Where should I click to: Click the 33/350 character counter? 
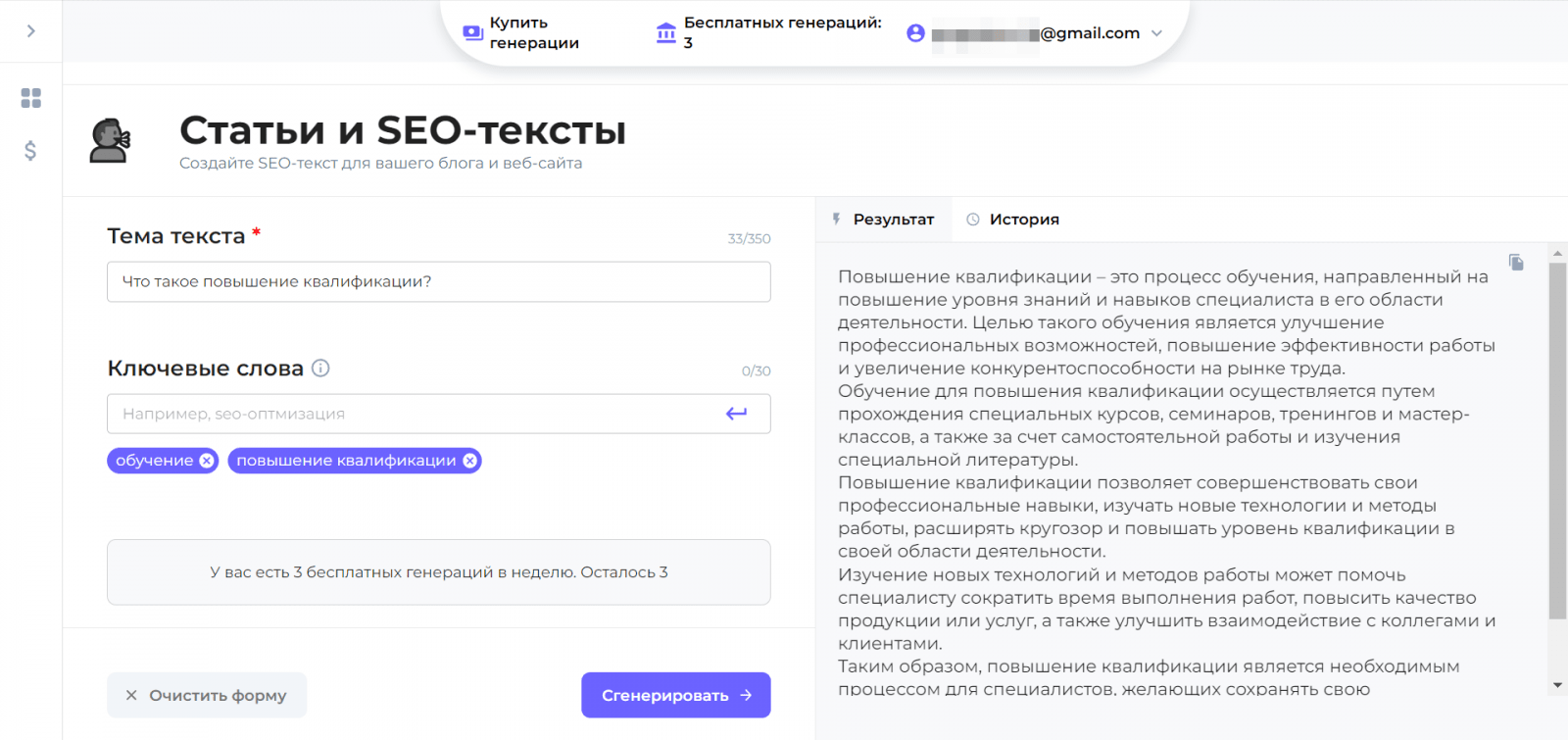749,239
